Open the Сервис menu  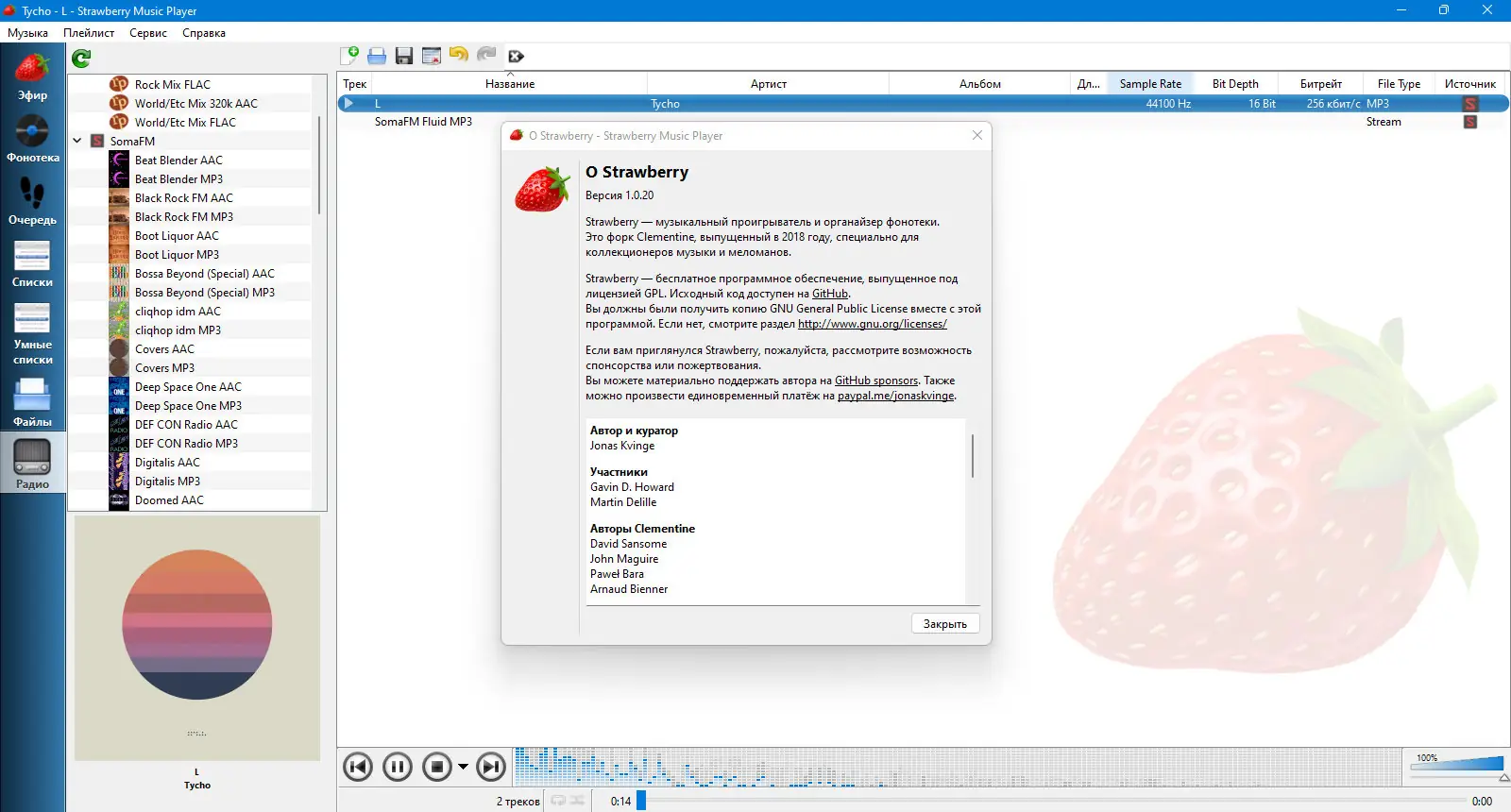click(148, 33)
